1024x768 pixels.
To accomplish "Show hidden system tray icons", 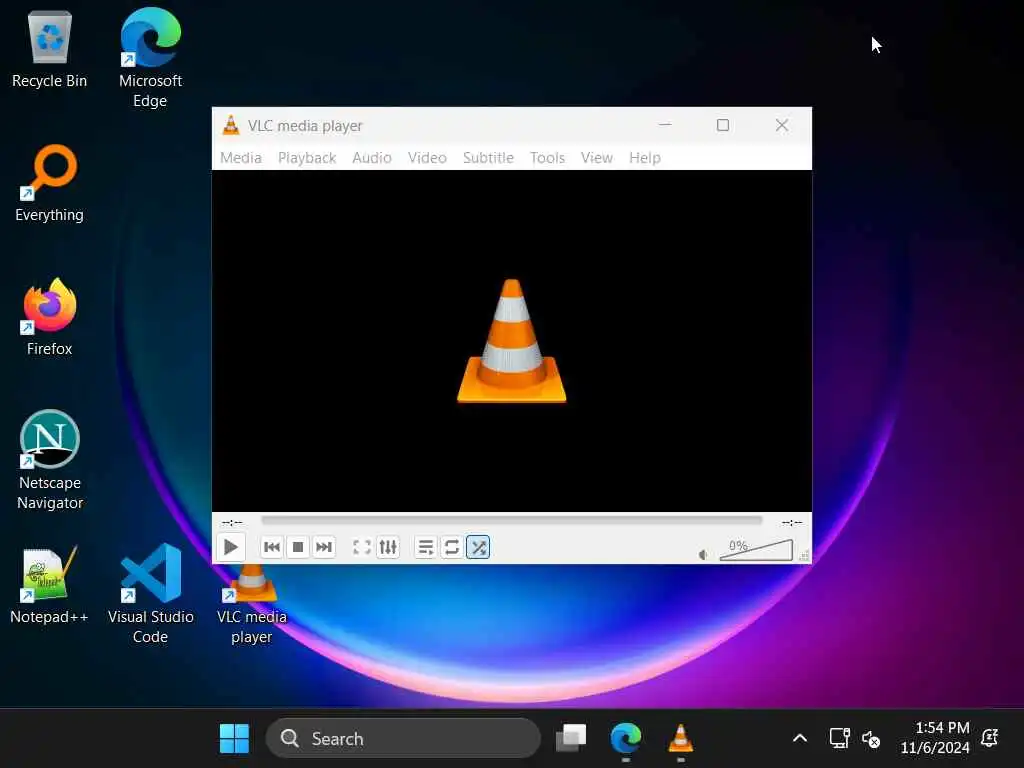I will click(799, 739).
